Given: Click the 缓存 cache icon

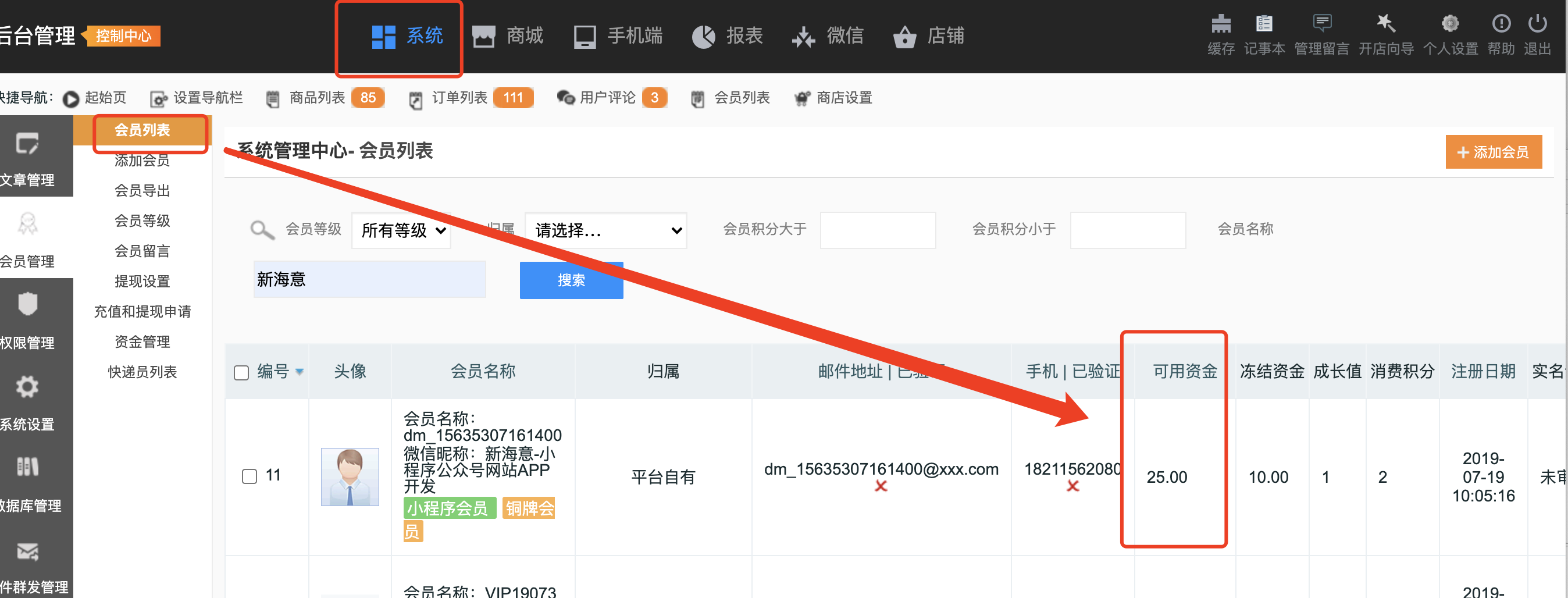Looking at the screenshot, I should [1220, 24].
